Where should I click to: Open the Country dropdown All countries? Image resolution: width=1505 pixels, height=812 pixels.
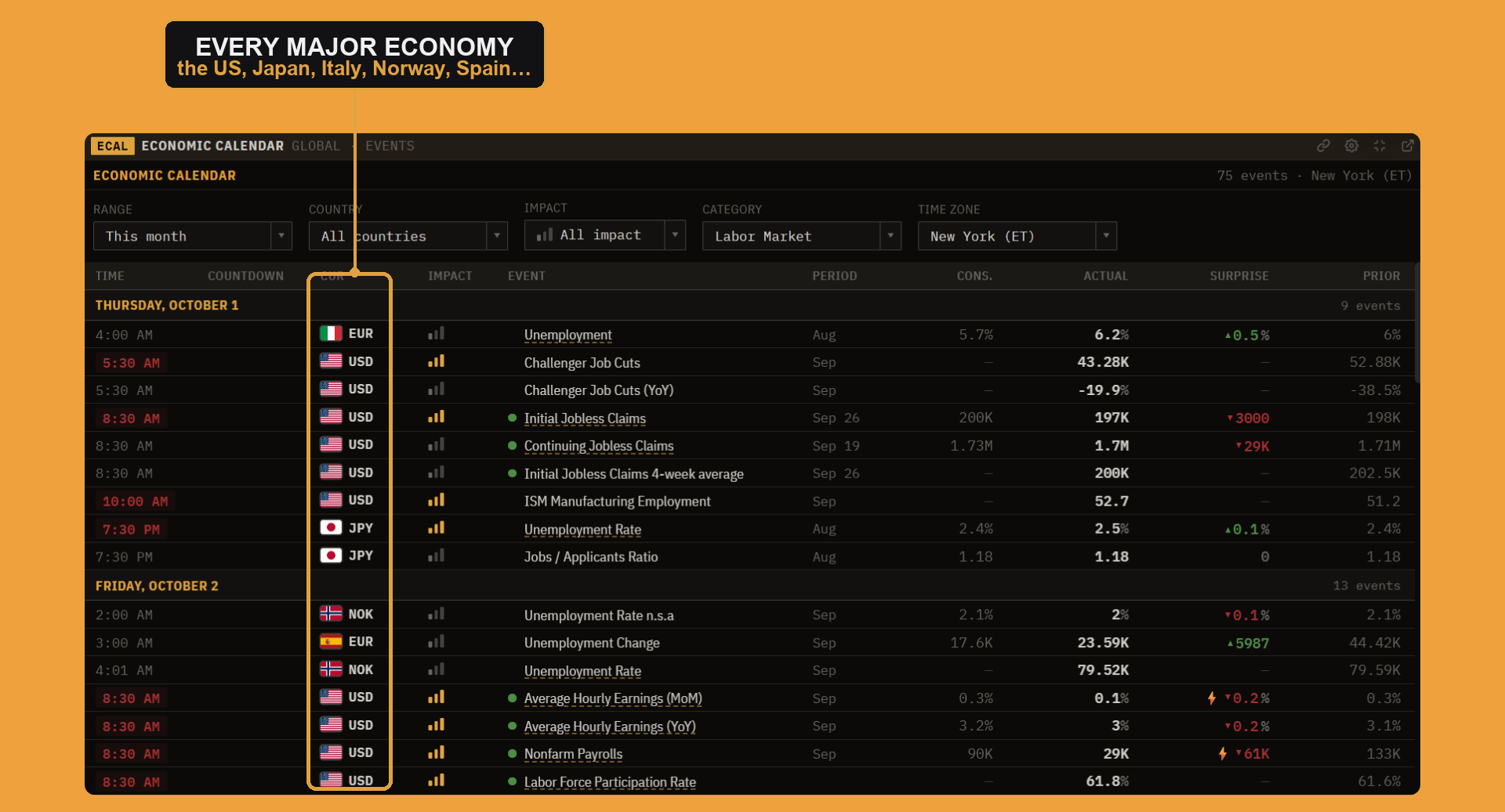408,236
